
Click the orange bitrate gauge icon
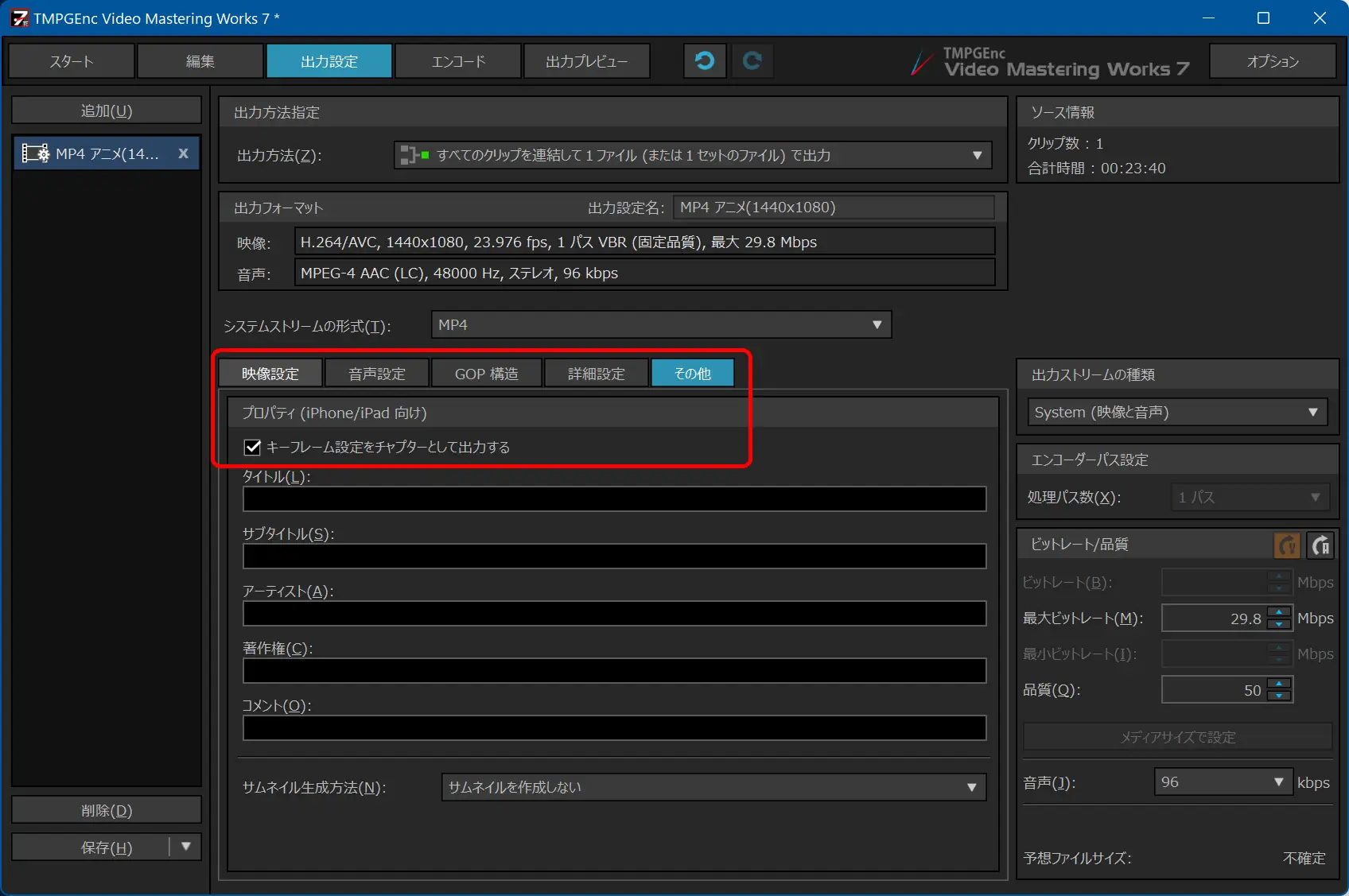click(1287, 545)
